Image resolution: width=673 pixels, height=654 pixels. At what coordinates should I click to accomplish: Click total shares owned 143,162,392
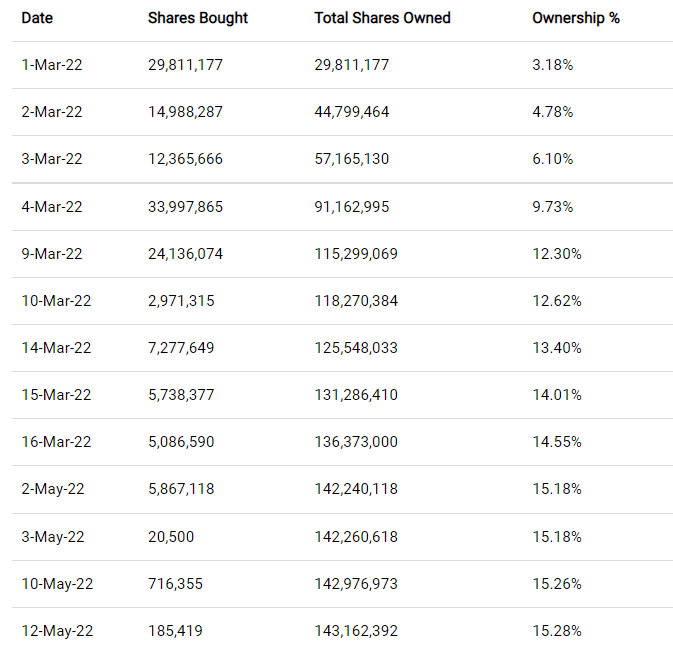click(355, 631)
